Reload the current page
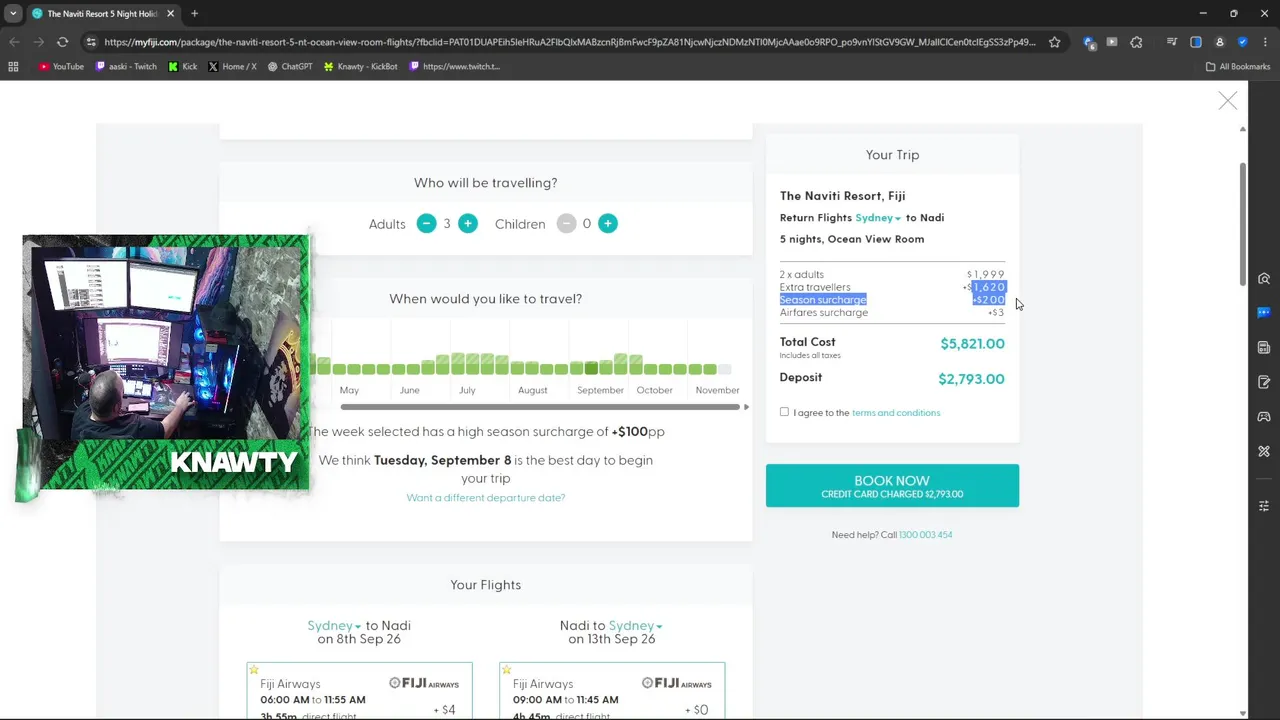 [x=62, y=42]
